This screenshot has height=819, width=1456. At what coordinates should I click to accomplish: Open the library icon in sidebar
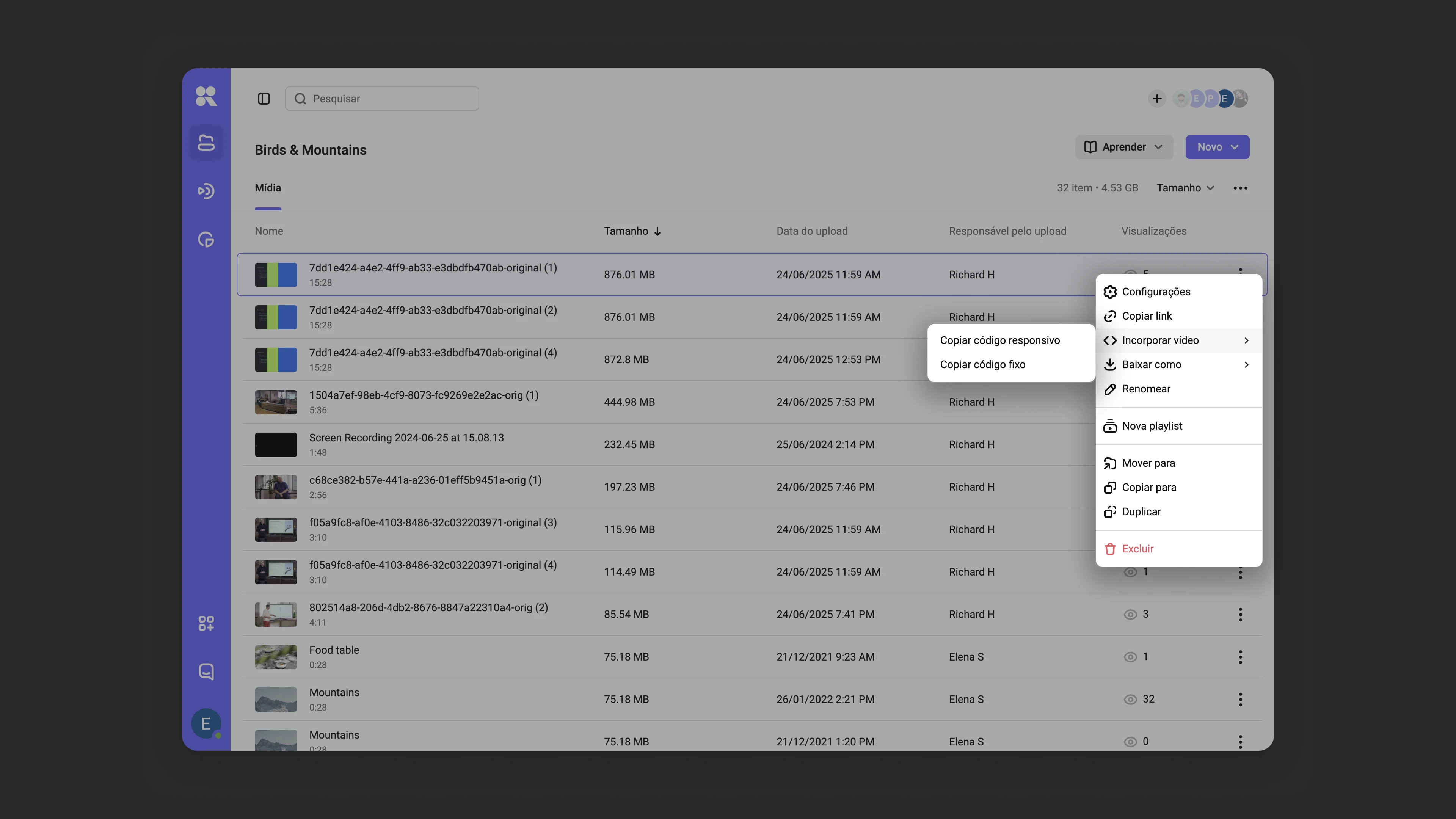206,143
